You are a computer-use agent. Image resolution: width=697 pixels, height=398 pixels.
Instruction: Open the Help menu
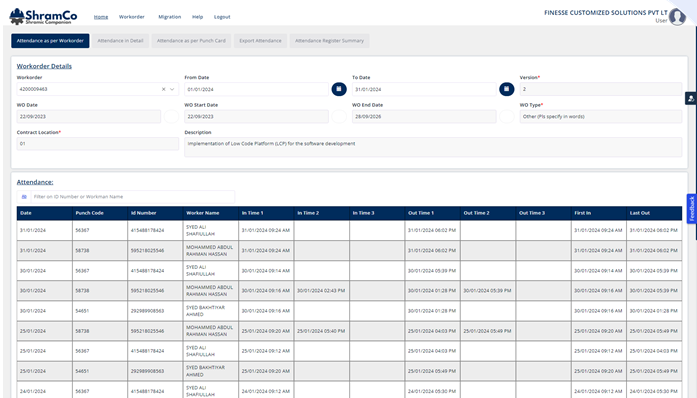[x=197, y=17]
